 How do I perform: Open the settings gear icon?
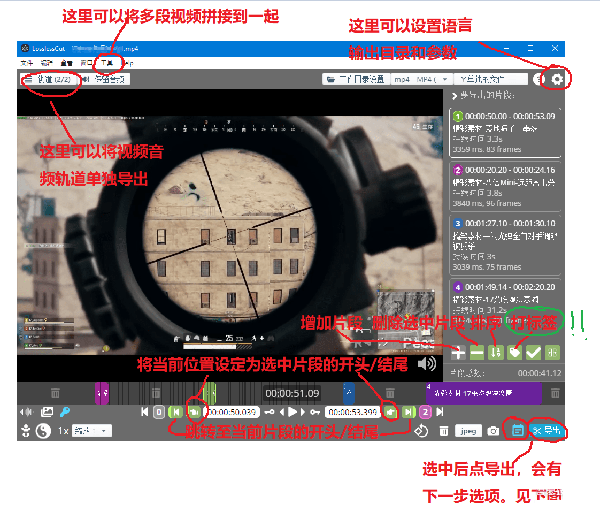pyautogui.click(x=557, y=78)
